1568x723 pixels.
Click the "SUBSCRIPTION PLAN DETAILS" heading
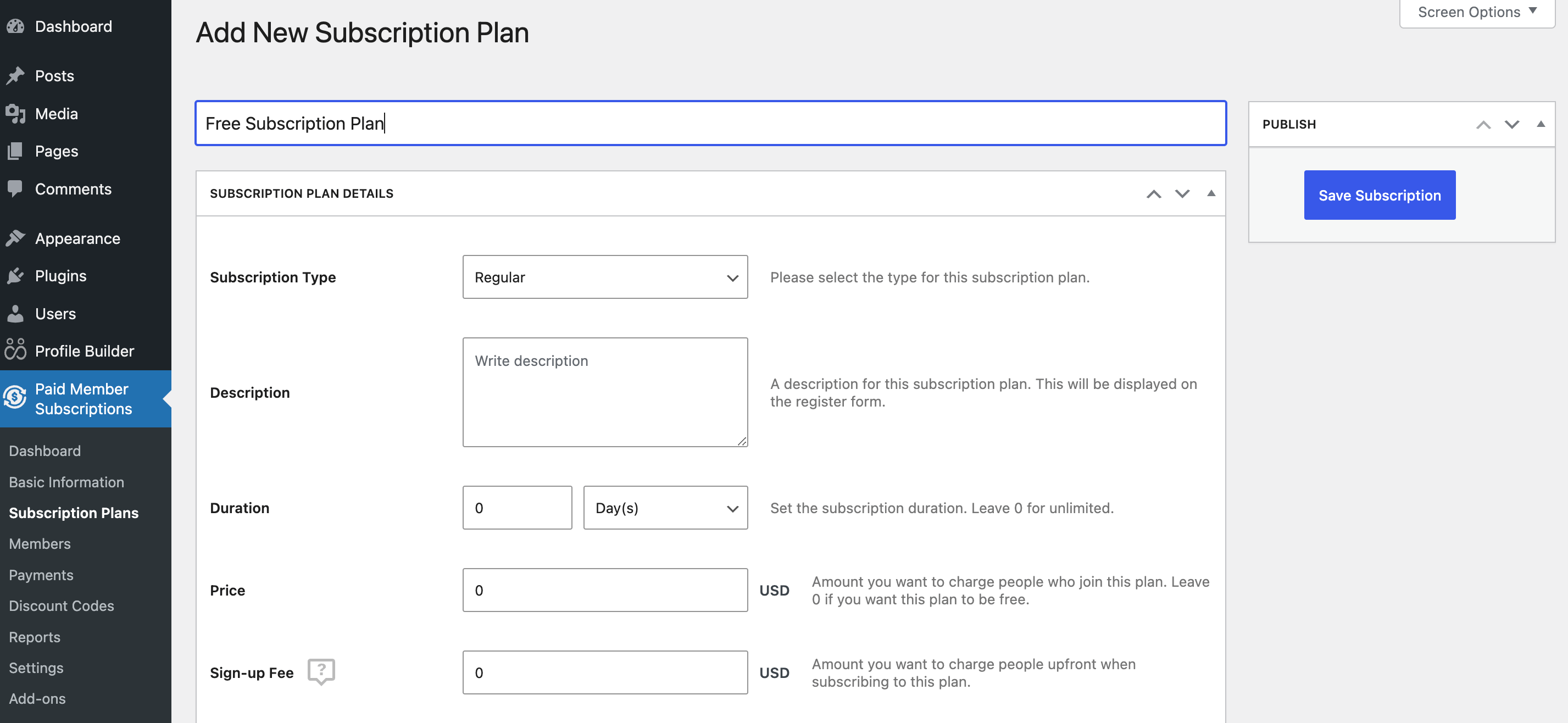301,193
